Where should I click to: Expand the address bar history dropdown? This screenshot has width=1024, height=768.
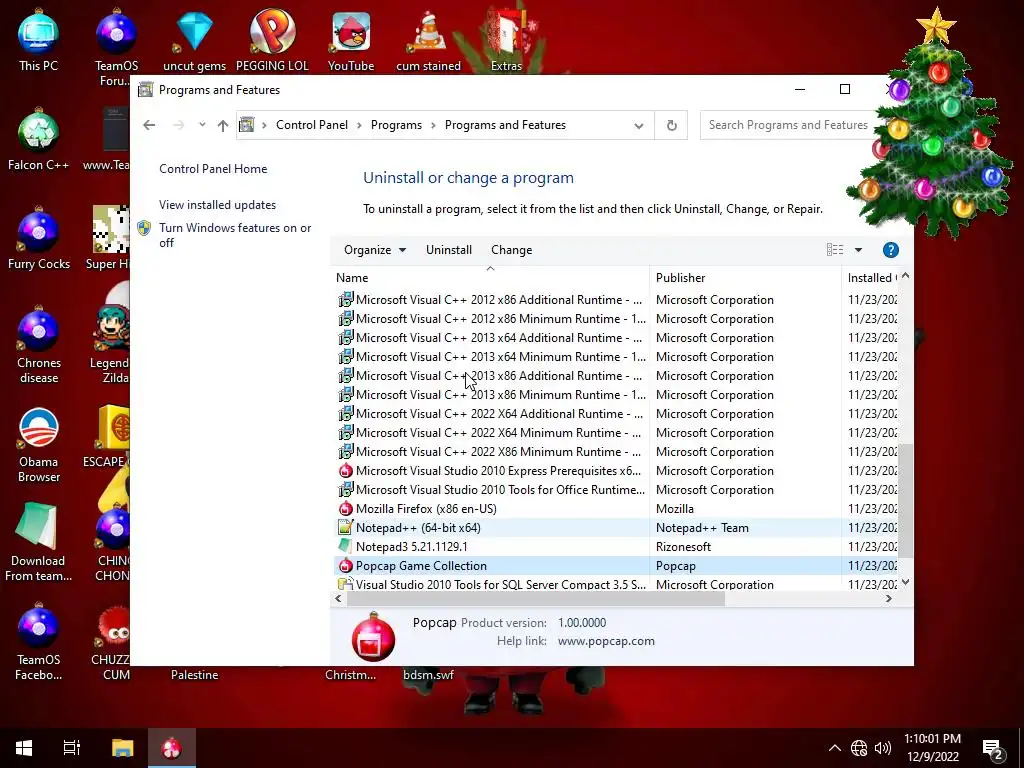pyautogui.click(x=639, y=125)
